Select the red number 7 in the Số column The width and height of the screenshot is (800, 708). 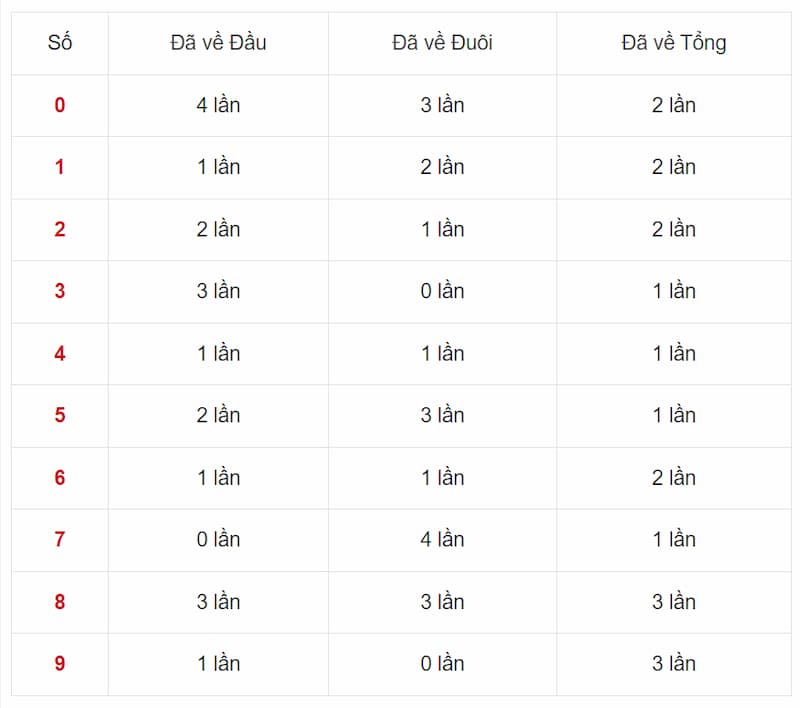pyautogui.click(x=60, y=539)
